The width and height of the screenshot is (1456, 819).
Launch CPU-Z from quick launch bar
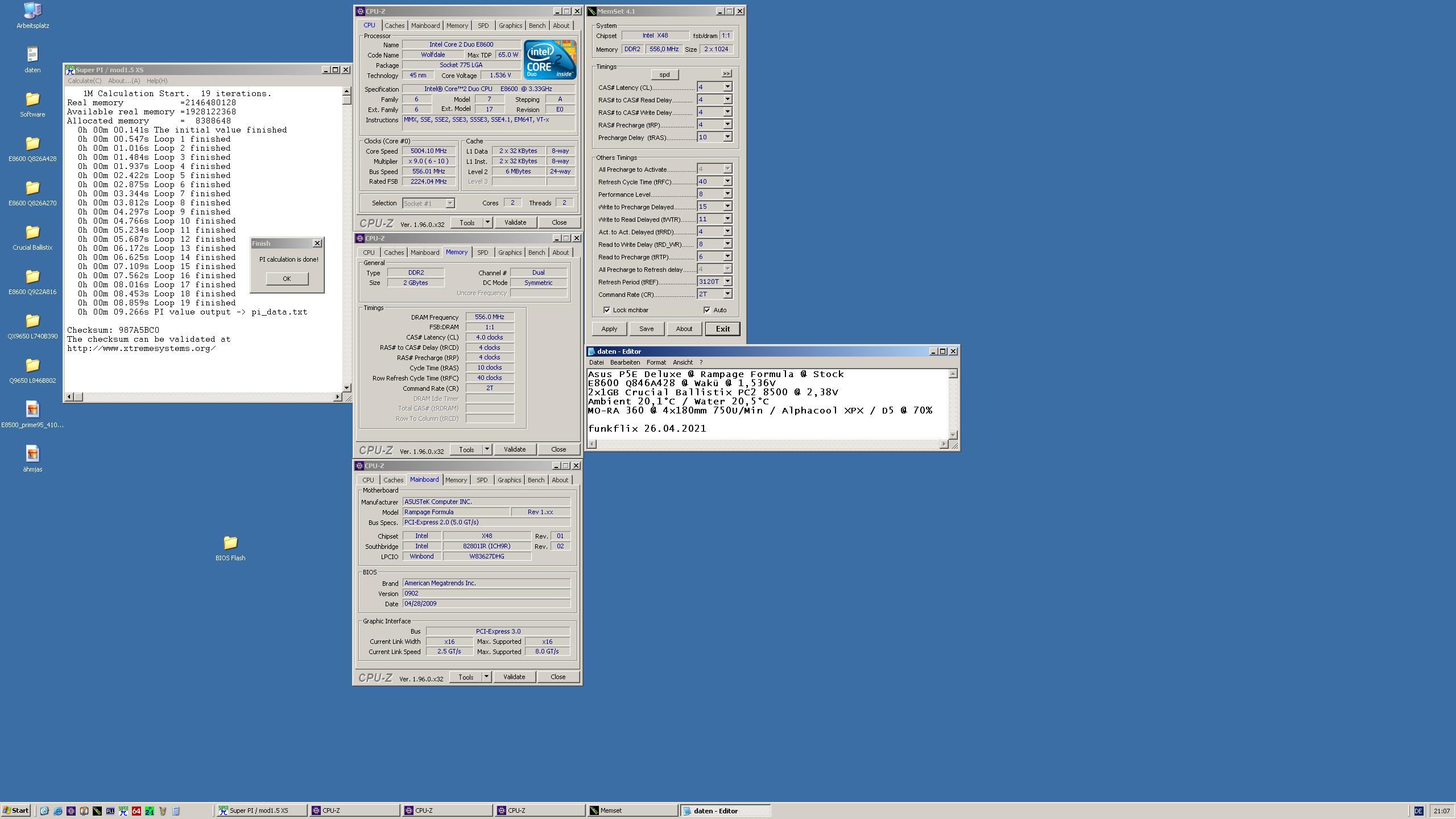(71, 811)
